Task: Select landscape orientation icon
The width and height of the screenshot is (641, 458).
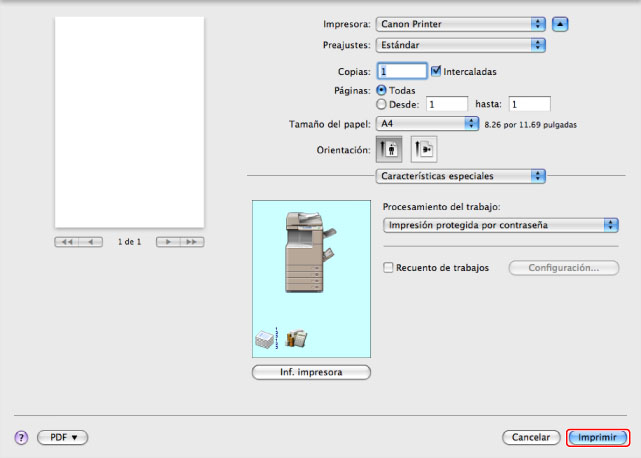Action: coord(424,149)
